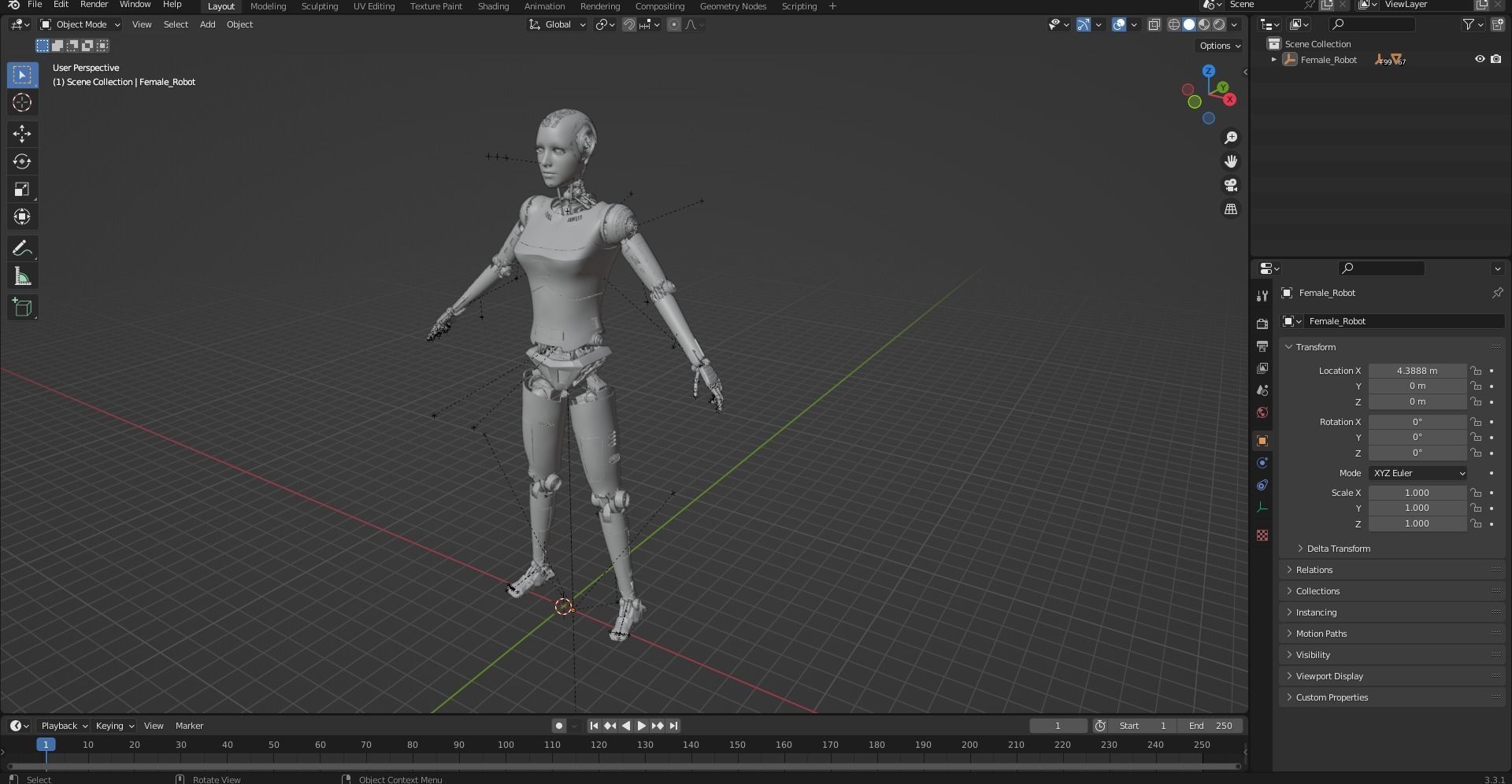Open the Options dropdown in viewport
This screenshot has width=1512, height=784.
tap(1220, 46)
